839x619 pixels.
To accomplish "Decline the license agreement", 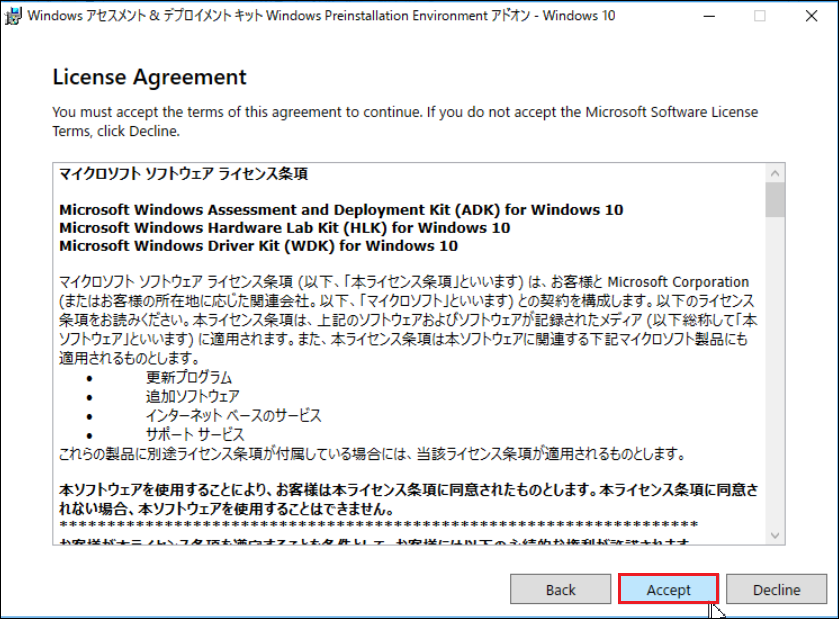I will pos(776,589).
